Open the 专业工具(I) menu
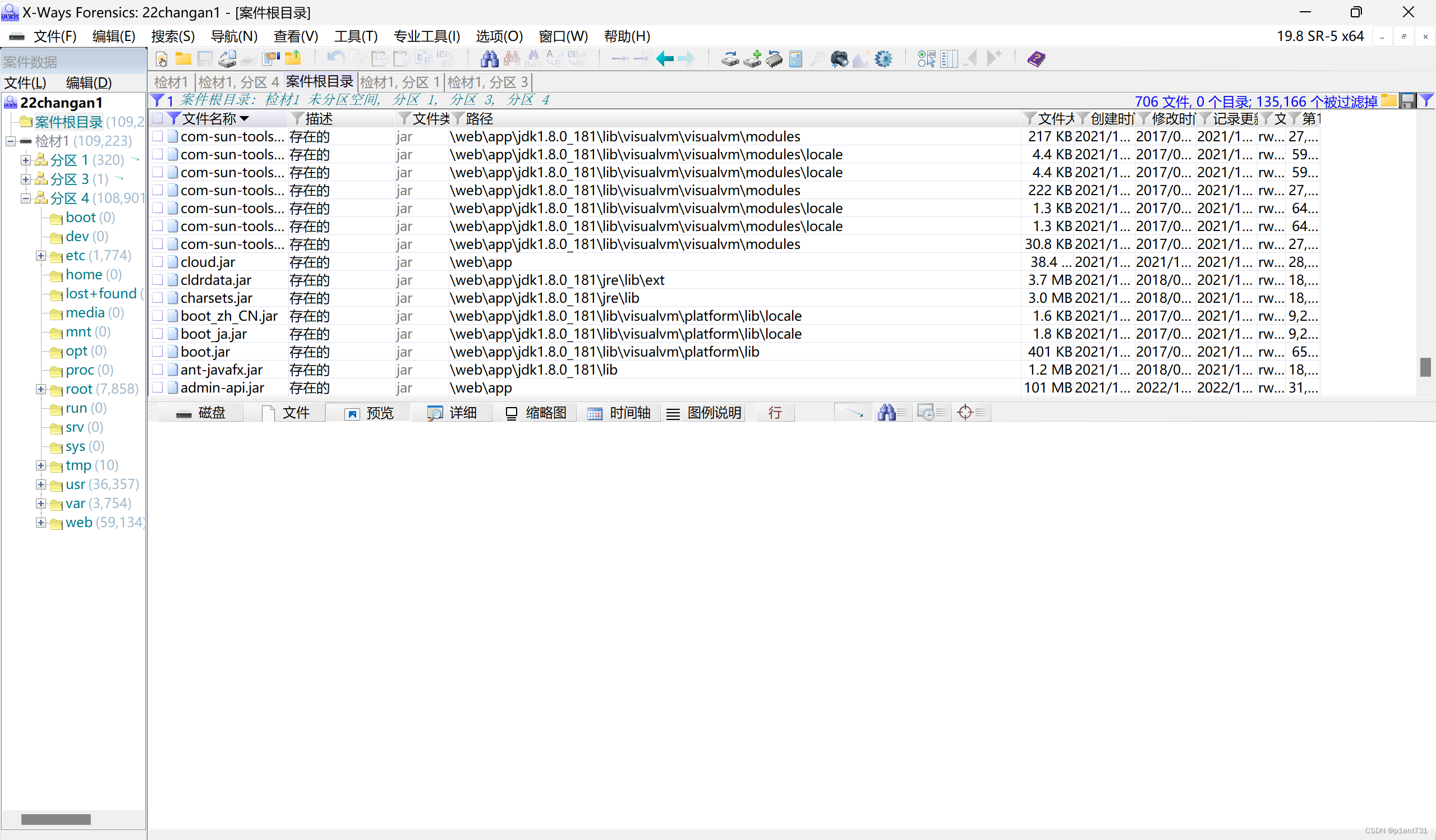The height and width of the screenshot is (840, 1436). click(x=426, y=36)
